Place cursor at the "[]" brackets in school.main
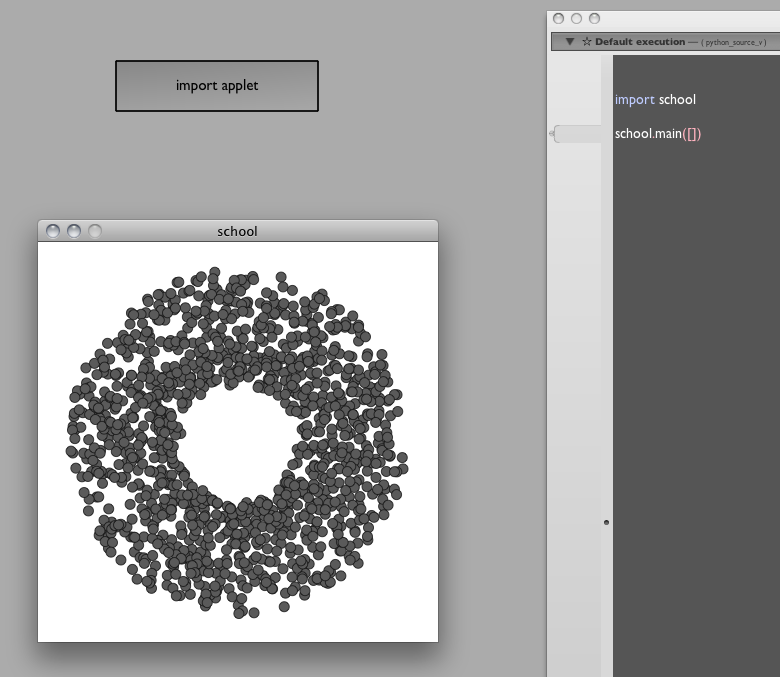Image resolution: width=780 pixels, height=677 pixels. click(x=692, y=134)
